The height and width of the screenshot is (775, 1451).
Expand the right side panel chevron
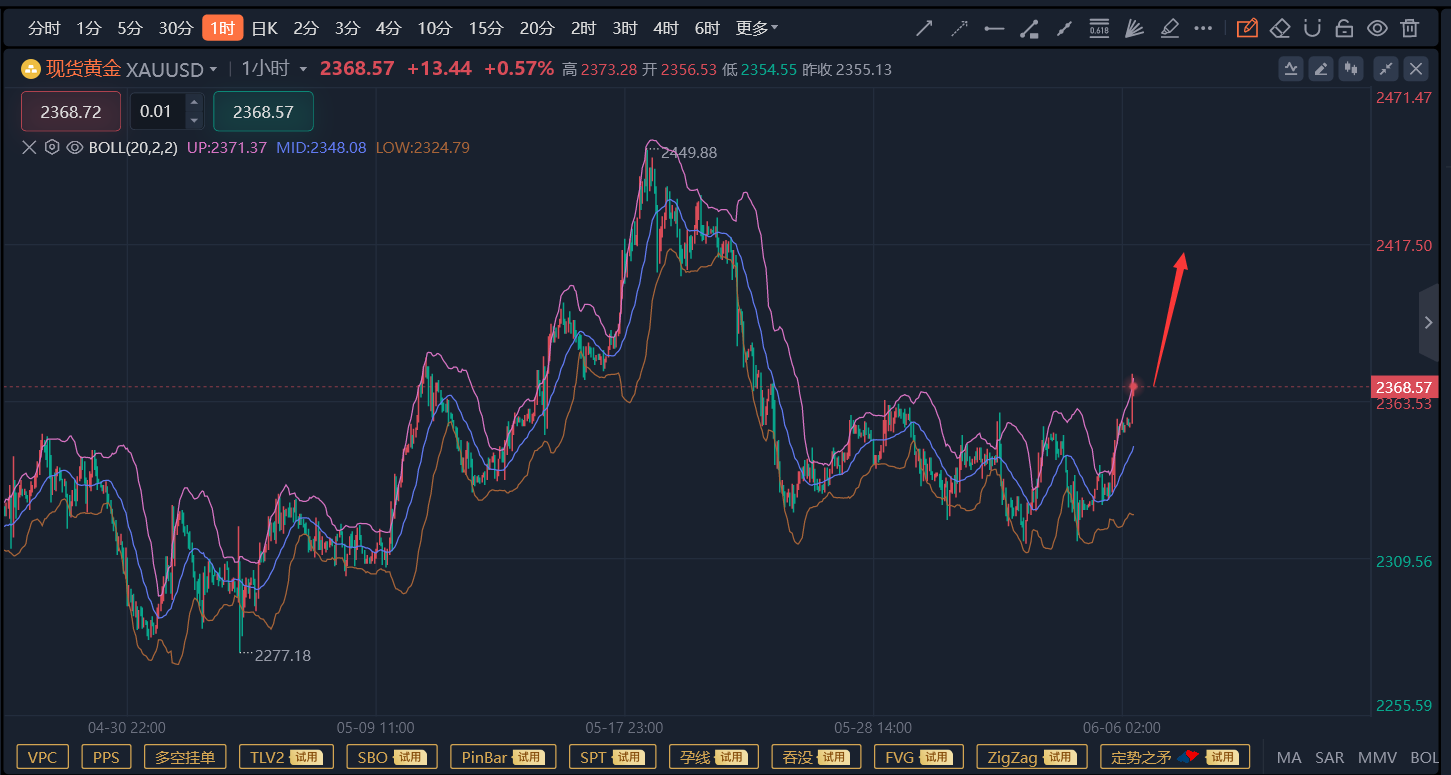tap(1429, 322)
